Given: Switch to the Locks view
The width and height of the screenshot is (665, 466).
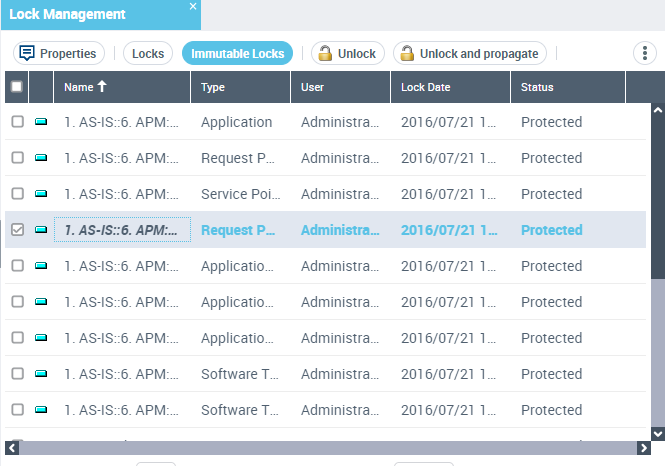Looking at the screenshot, I should tap(148, 53).
